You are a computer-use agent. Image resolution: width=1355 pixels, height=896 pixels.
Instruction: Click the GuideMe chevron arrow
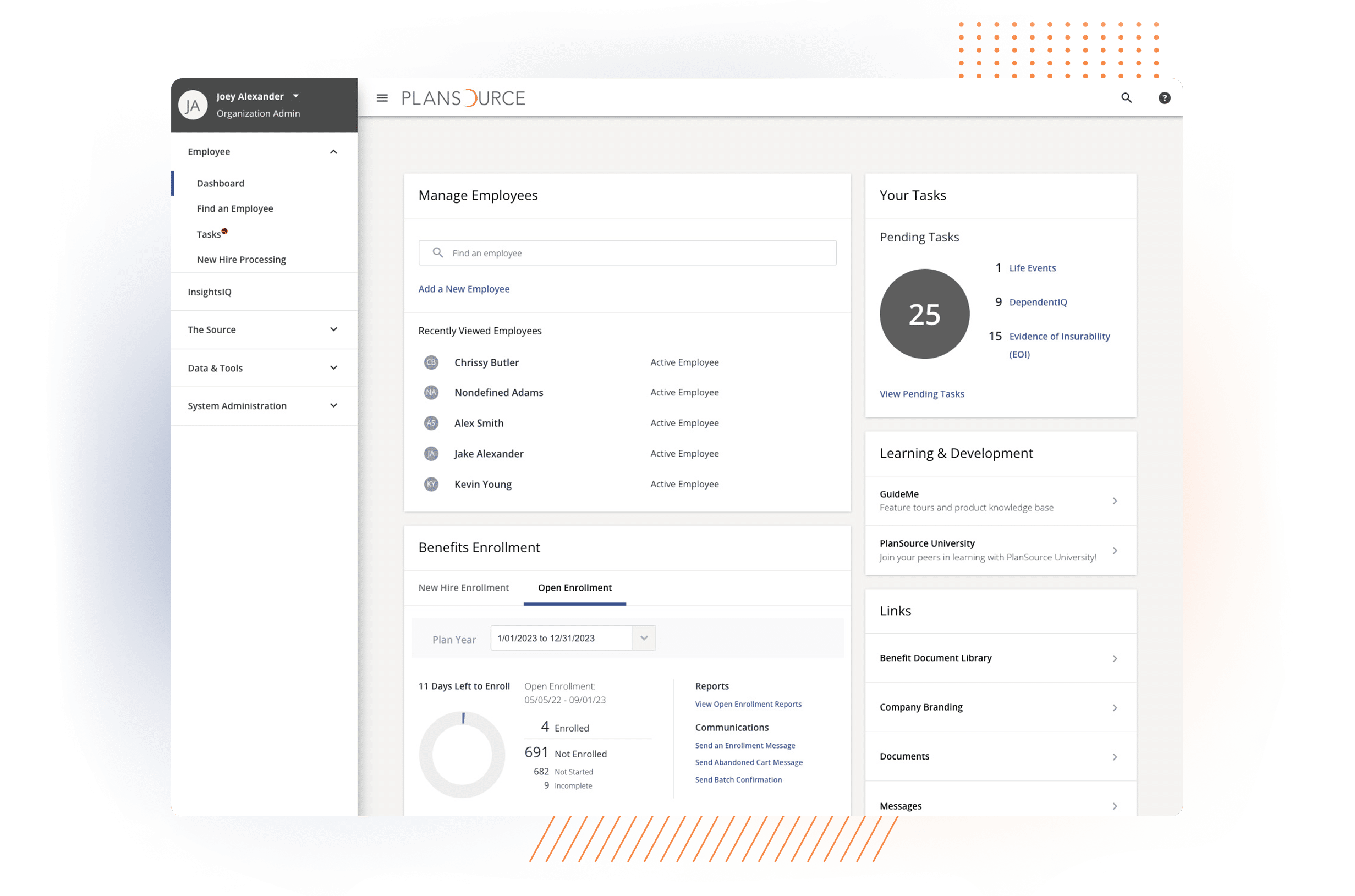coord(1115,501)
